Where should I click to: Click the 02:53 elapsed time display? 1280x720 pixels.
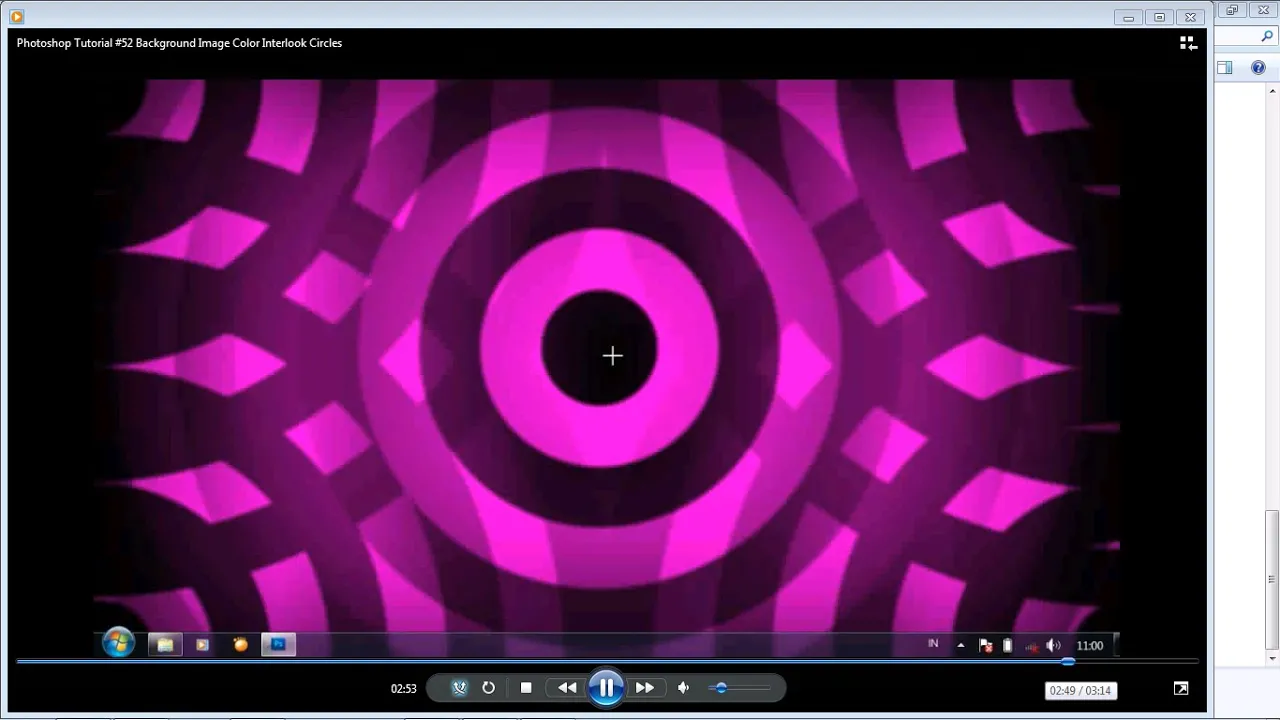coord(403,689)
